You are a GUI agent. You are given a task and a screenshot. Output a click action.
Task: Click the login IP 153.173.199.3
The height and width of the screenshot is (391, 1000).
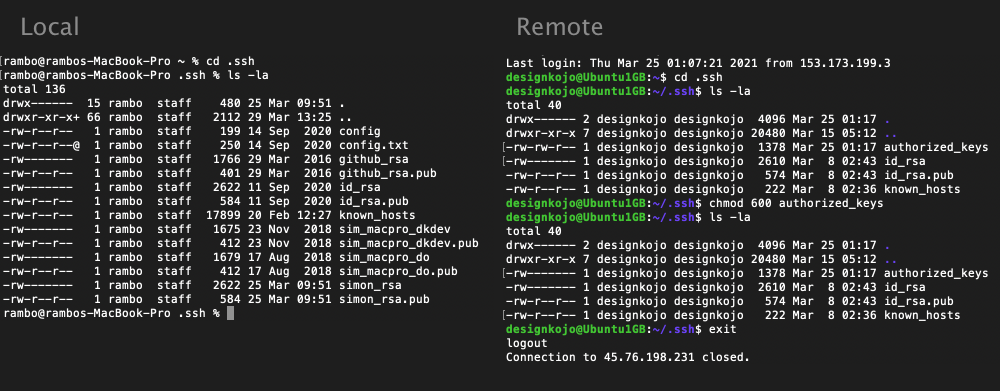click(842, 63)
